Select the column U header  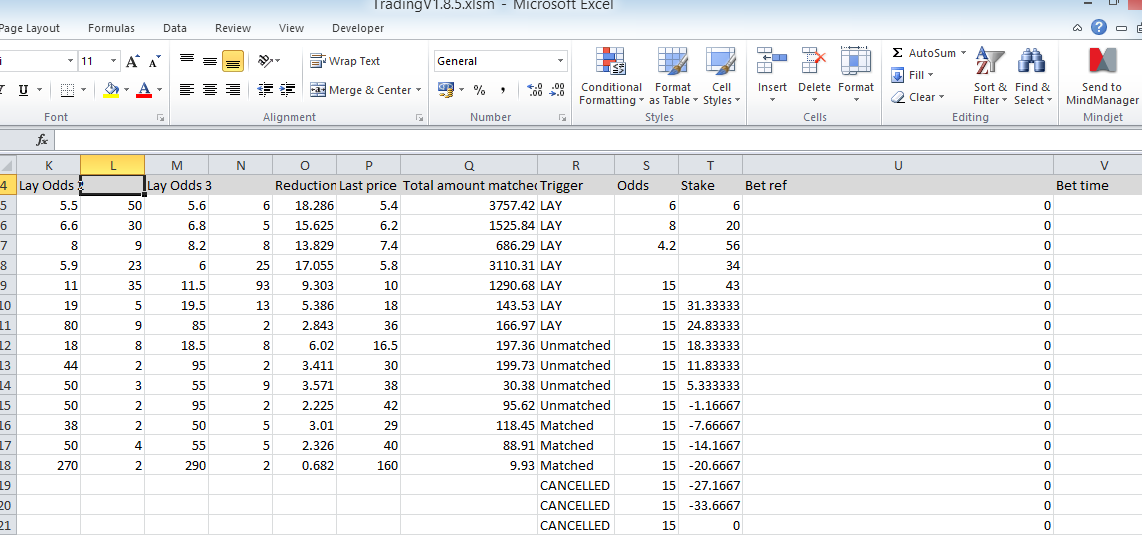click(x=897, y=166)
